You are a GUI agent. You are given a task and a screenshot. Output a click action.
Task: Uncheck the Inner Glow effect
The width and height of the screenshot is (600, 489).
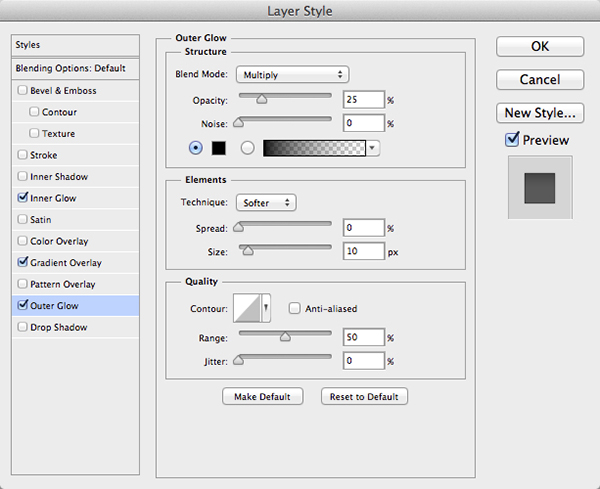click(23, 199)
